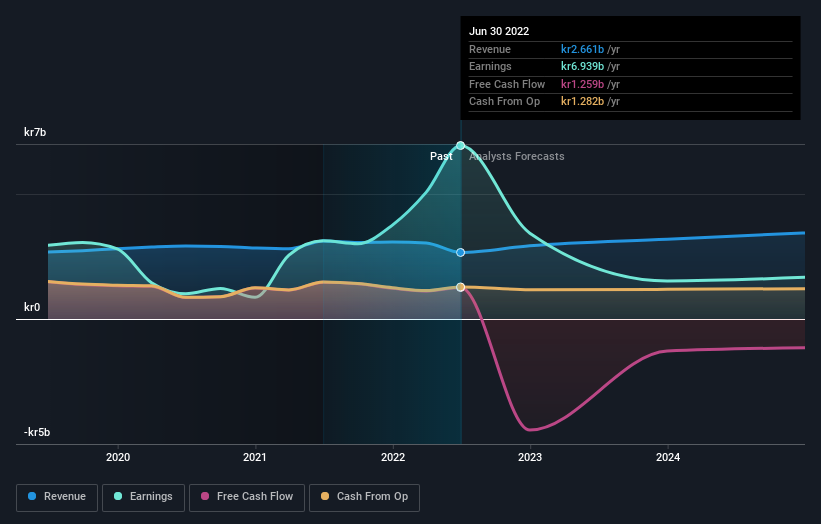Select the 2020 x-axis label
Image resolution: width=821 pixels, height=524 pixels.
click(118, 457)
